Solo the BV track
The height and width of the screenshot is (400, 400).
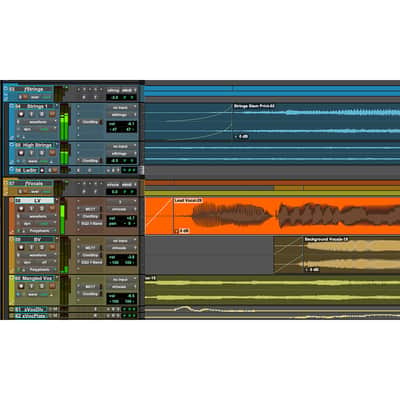point(42,248)
